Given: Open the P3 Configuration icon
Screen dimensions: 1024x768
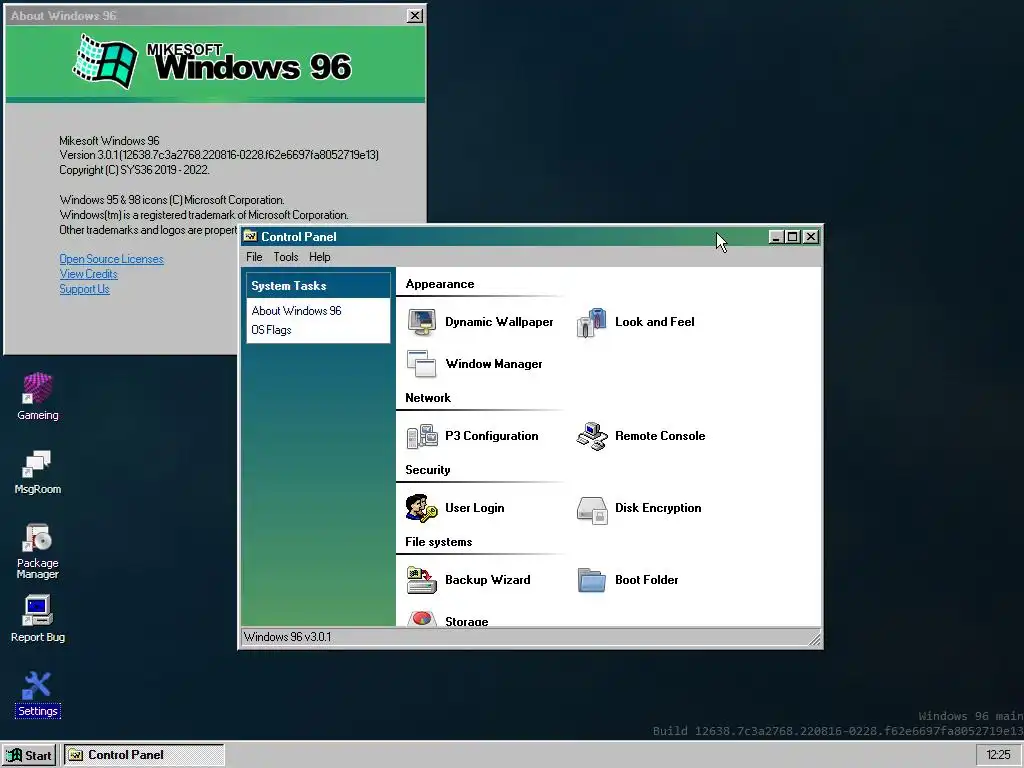Looking at the screenshot, I should tap(422, 436).
